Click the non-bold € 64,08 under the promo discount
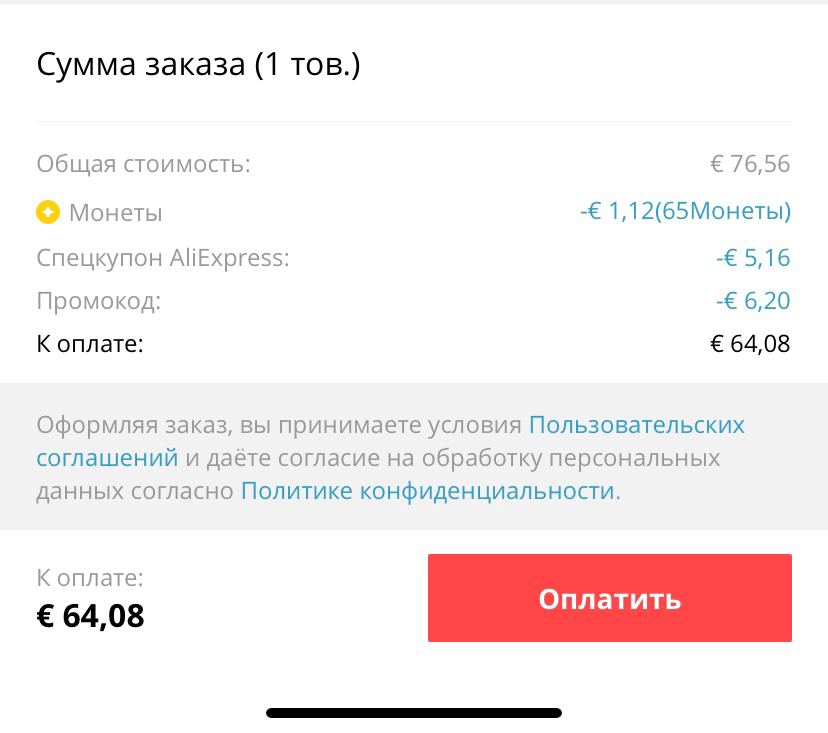The width and height of the screenshot is (828, 733). click(750, 345)
